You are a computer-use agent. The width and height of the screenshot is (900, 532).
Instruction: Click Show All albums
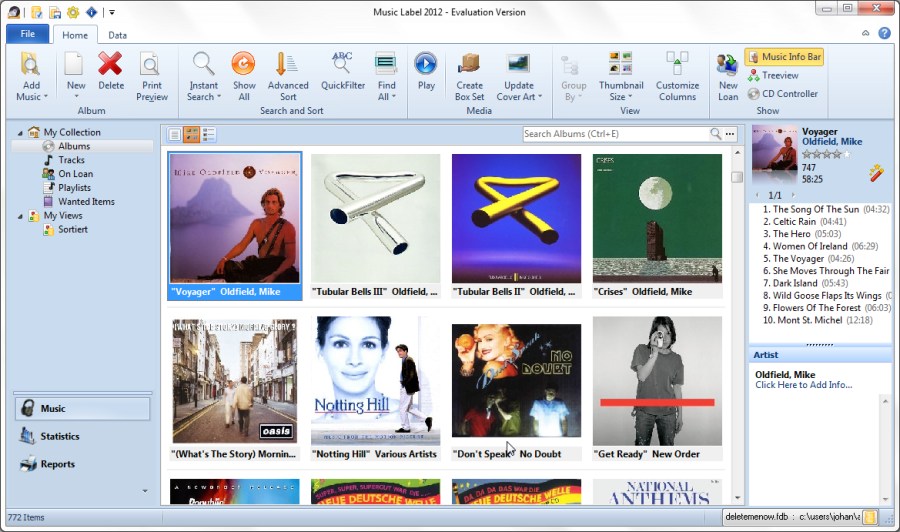[243, 76]
